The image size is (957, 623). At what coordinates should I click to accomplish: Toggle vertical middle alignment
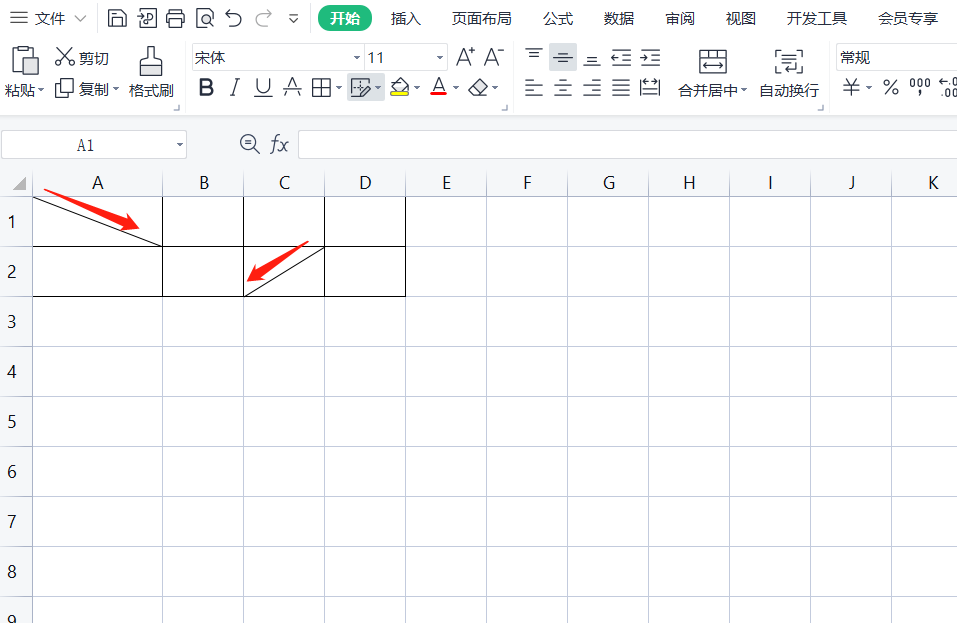click(x=563, y=57)
